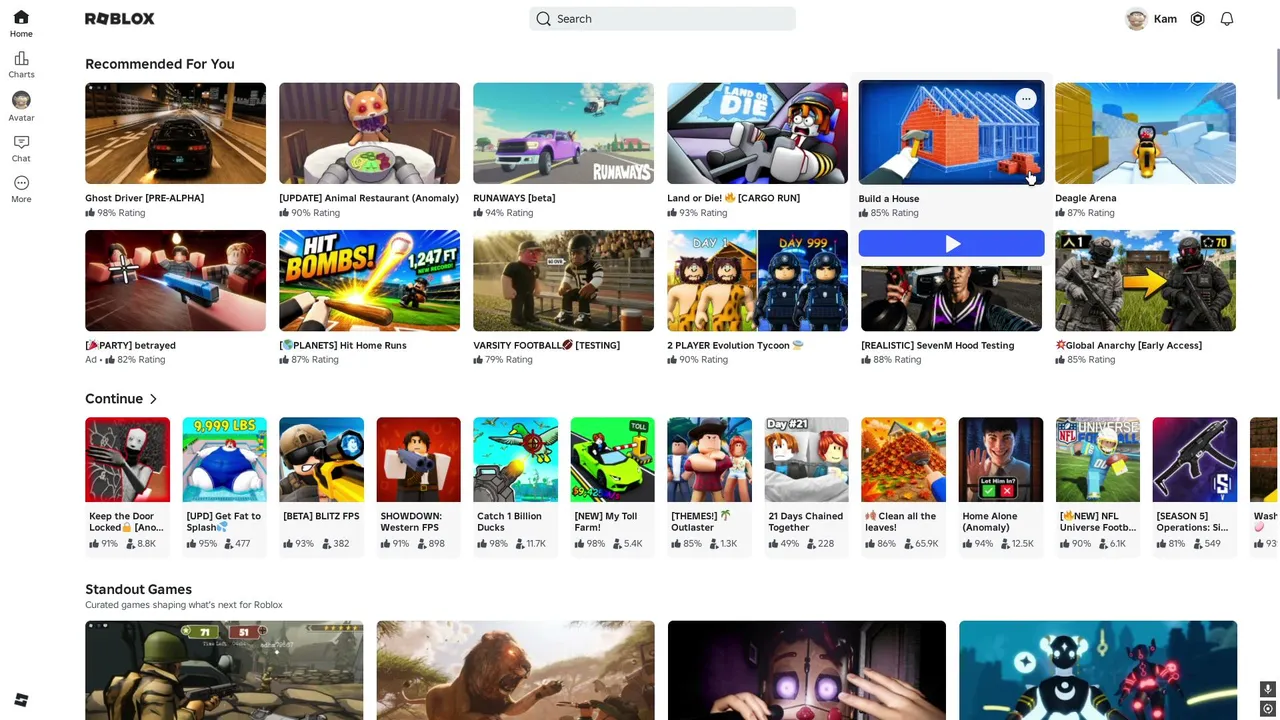Open the Avatar page from the sidebar

tap(21, 106)
